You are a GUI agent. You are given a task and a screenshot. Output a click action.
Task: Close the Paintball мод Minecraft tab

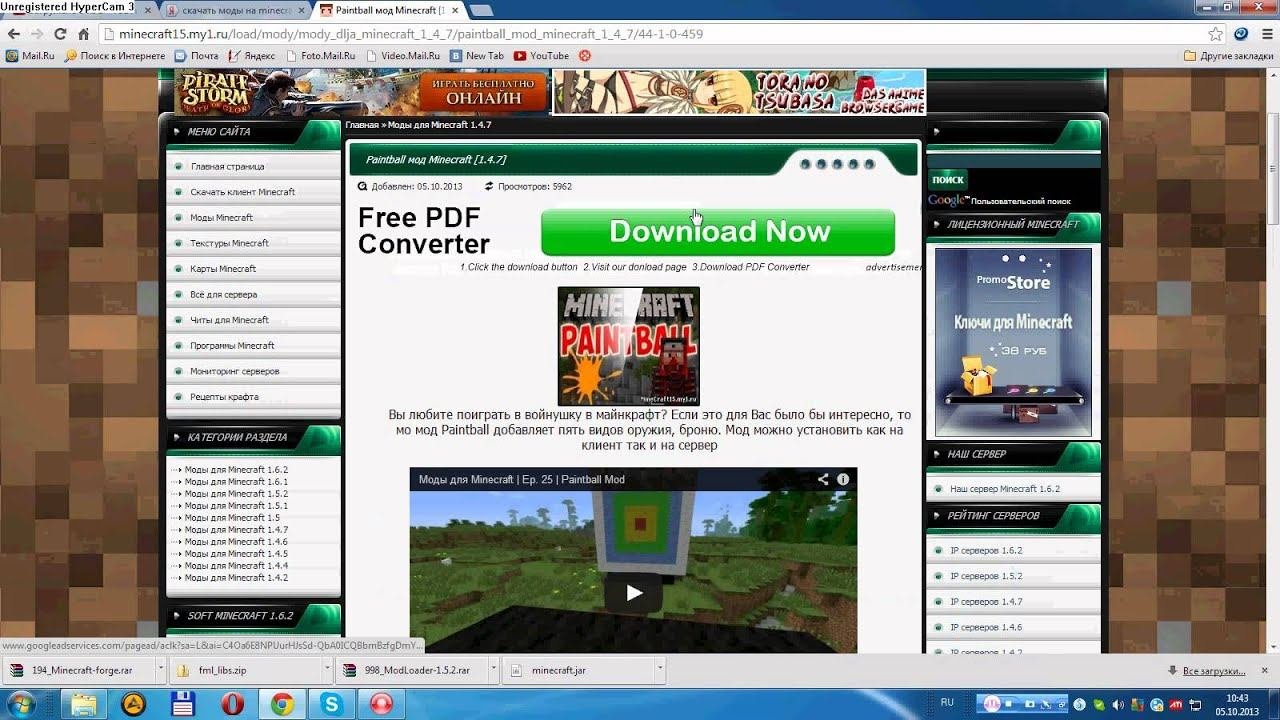tap(453, 10)
